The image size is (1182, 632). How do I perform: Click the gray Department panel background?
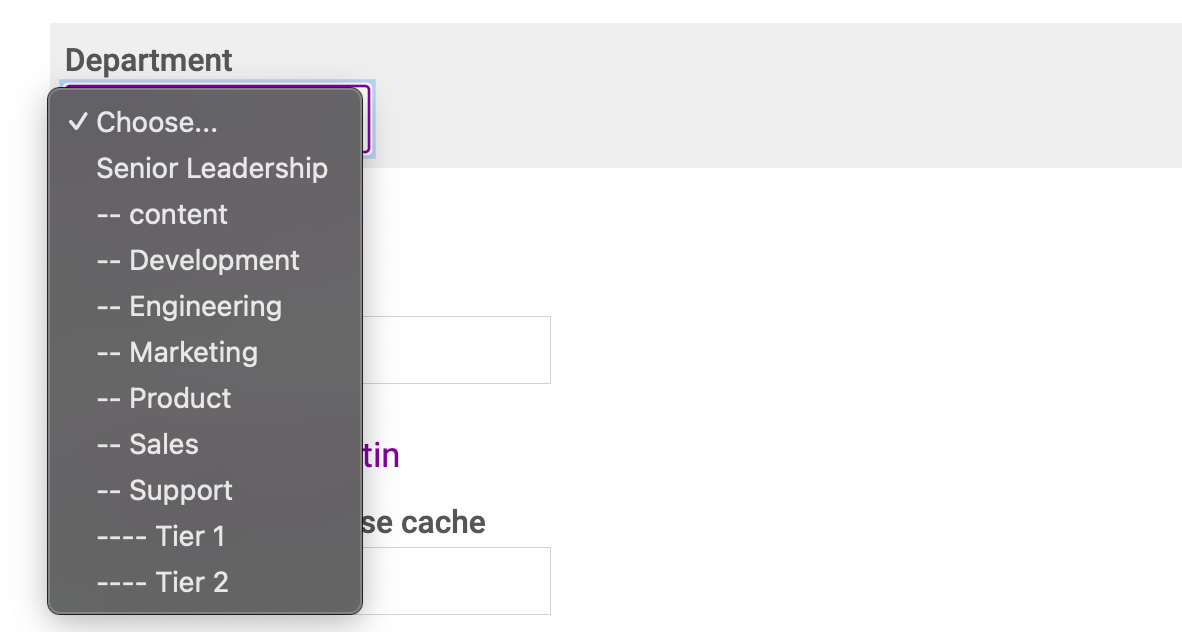coord(754,95)
